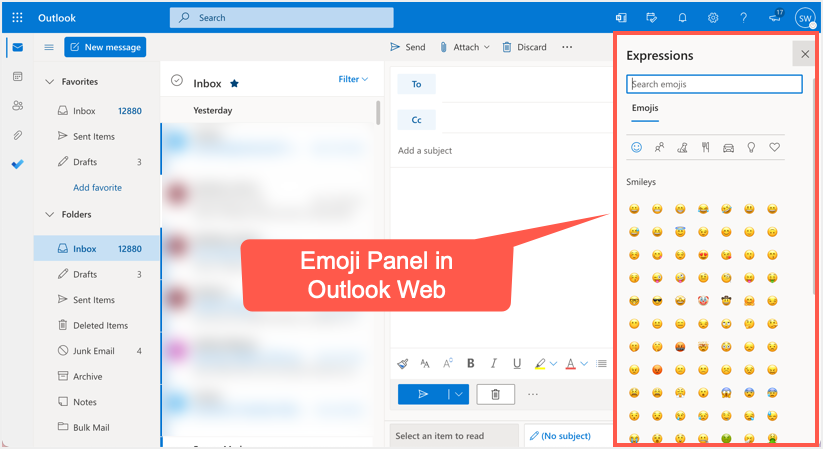The image size is (823, 449).
Task: Toggle Italic formatting
Action: tap(493, 363)
